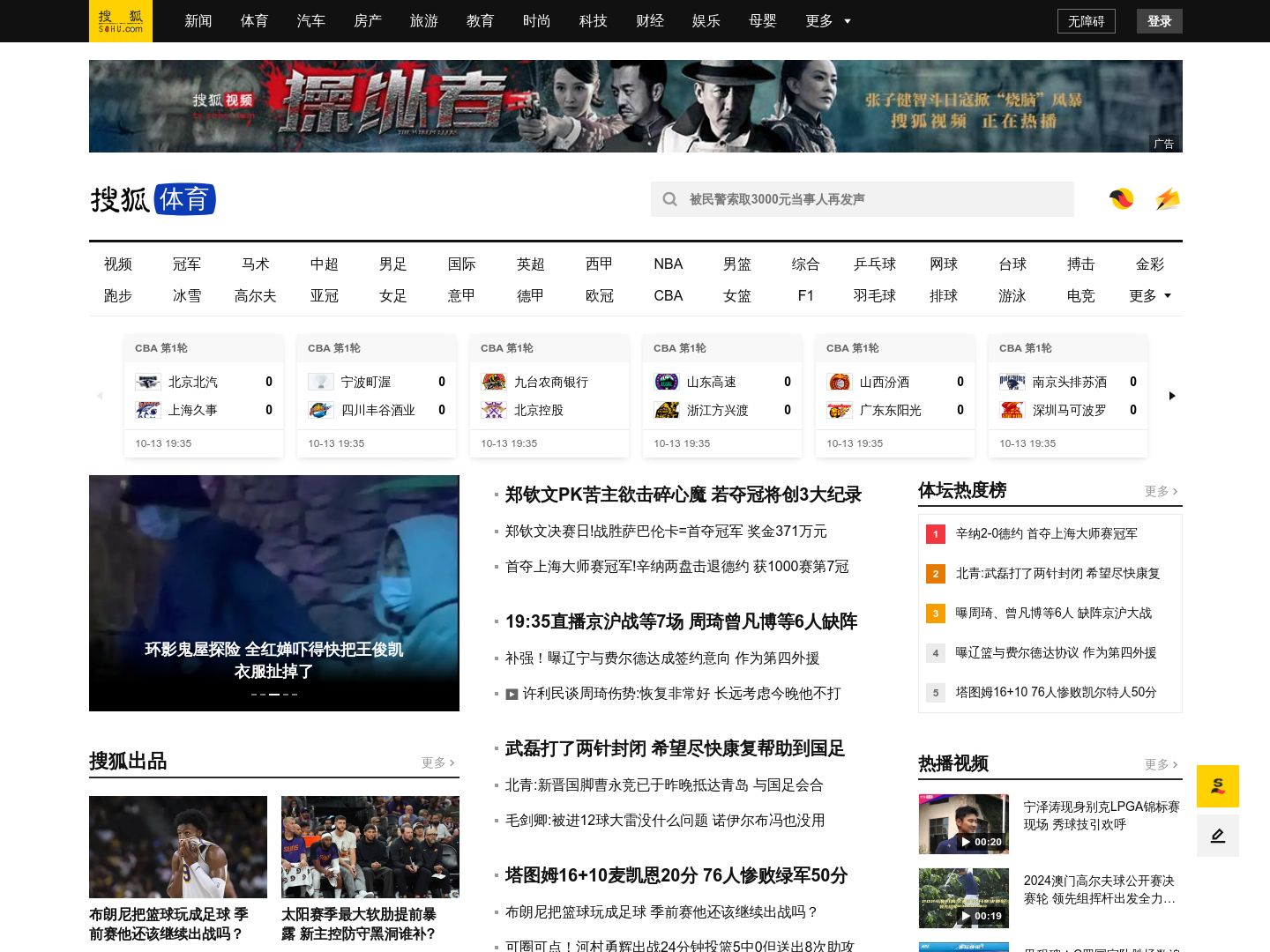This screenshot has height=952, width=1270.
Task: Click the 无障碍 accessibility button
Action: click(1087, 21)
